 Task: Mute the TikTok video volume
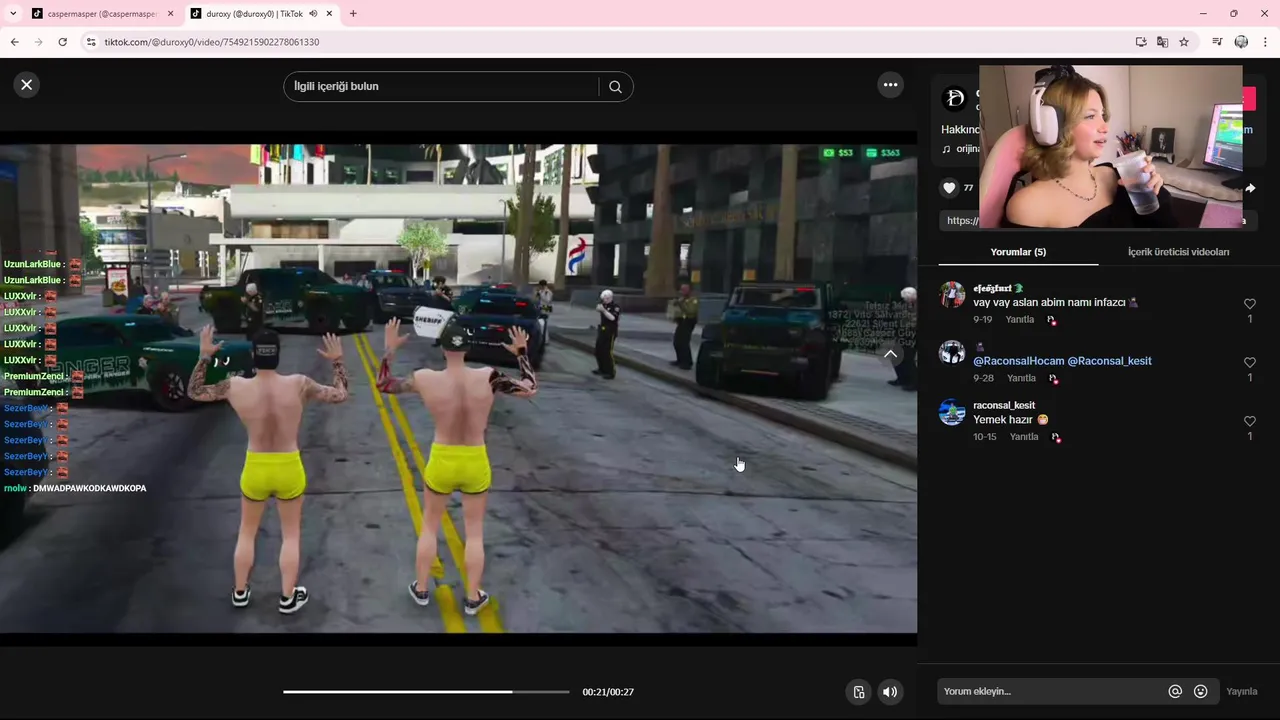[x=889, y=692]
